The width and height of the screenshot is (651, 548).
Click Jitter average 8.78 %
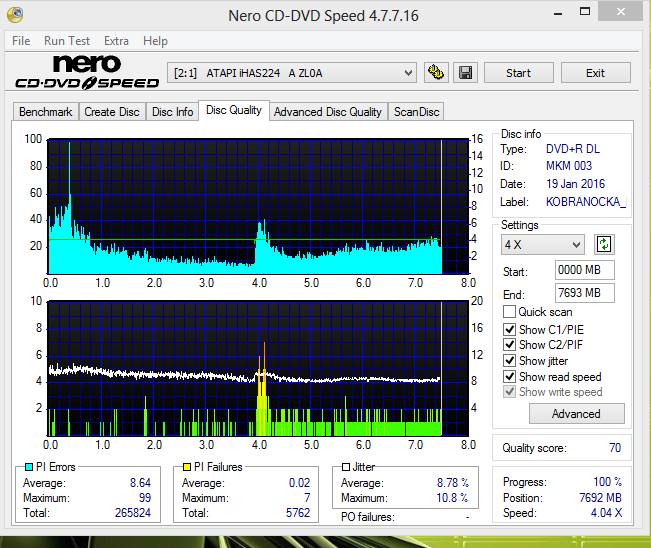pyautogui.click(x=453, y=483)
